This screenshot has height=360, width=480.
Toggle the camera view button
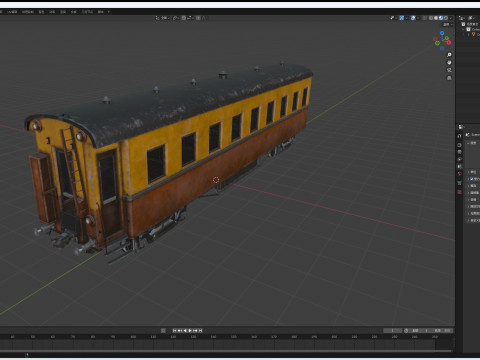(x=449, y=70)
